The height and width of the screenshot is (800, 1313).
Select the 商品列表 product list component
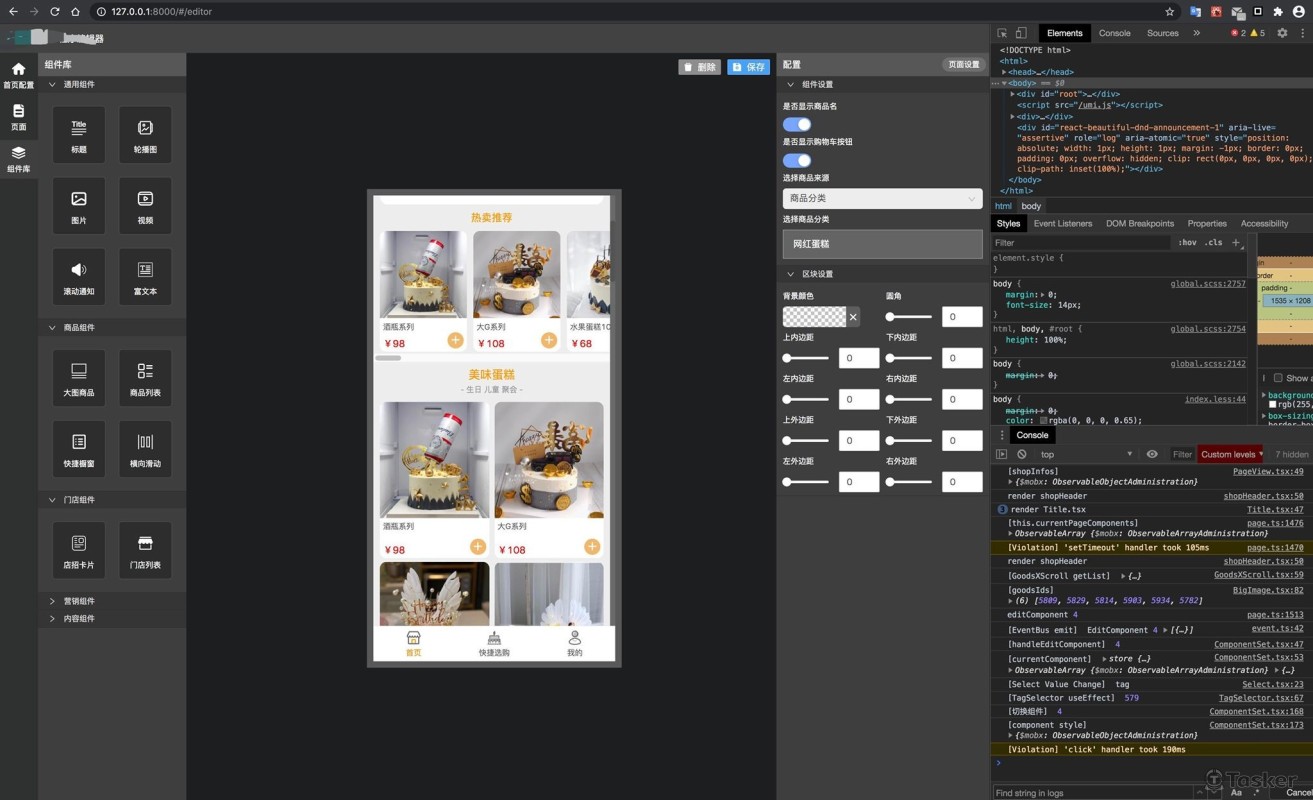click(x=145, y=378)
